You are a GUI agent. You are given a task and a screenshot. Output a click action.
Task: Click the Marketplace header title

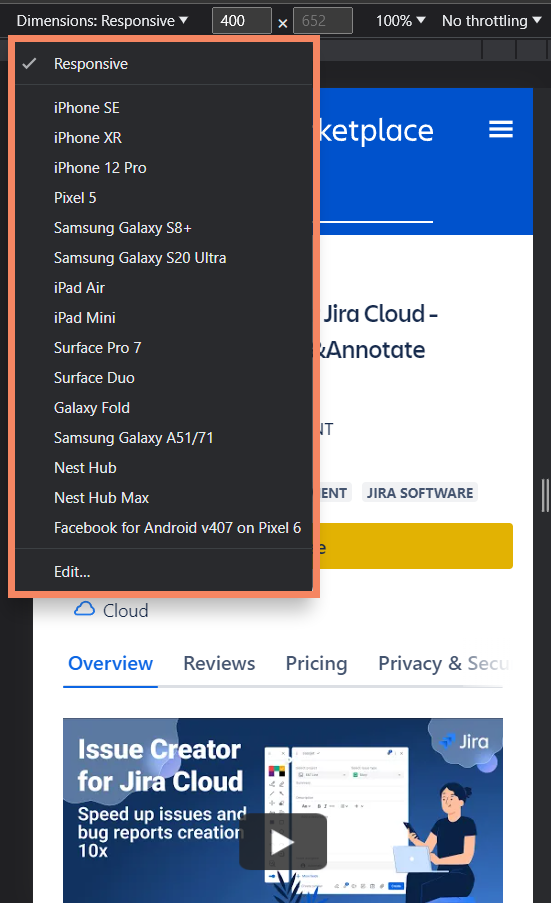375,131
